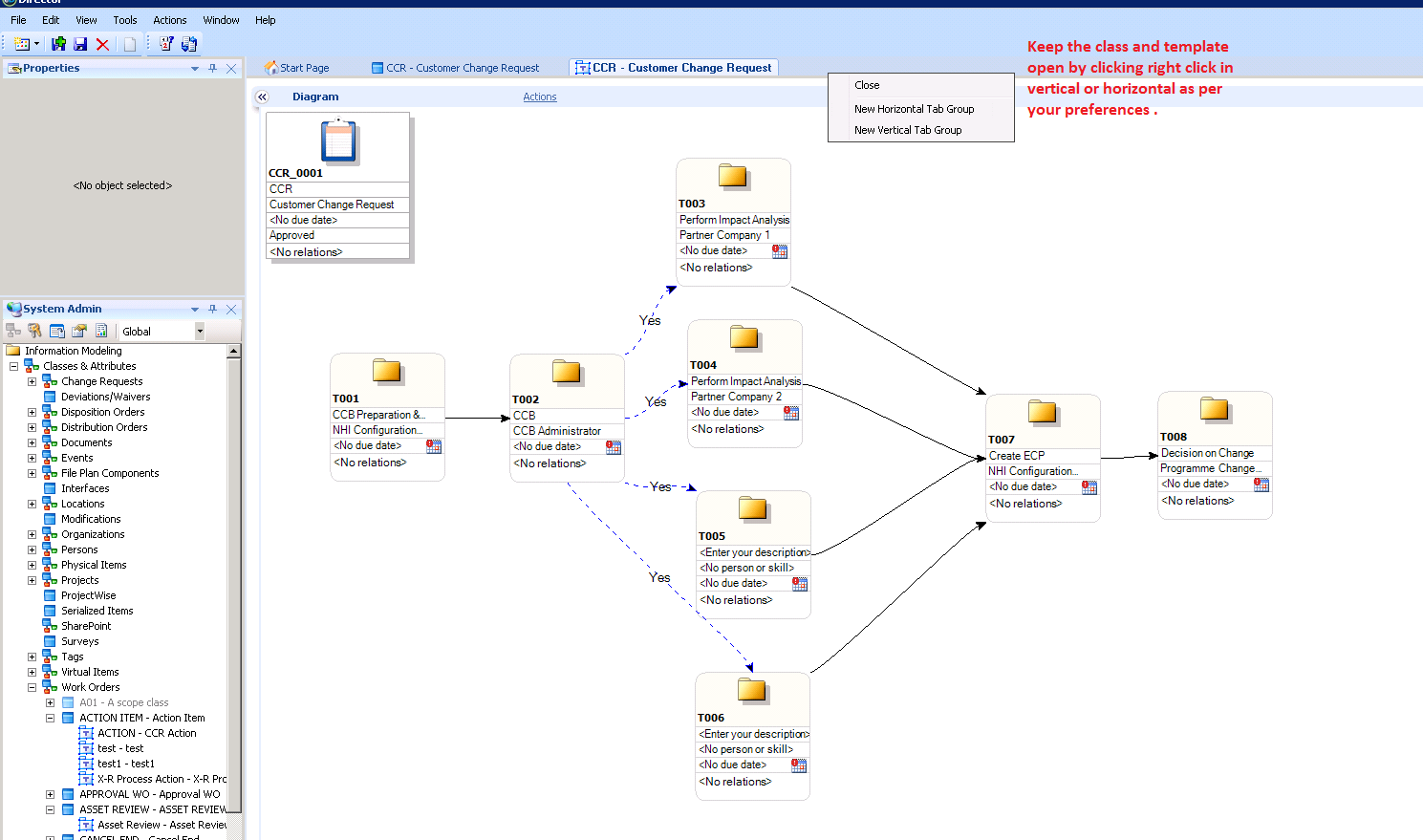This screenshot has width=1423, height=840.
Task: Collapse the Work Orders tree node
Action: point(32,687)
